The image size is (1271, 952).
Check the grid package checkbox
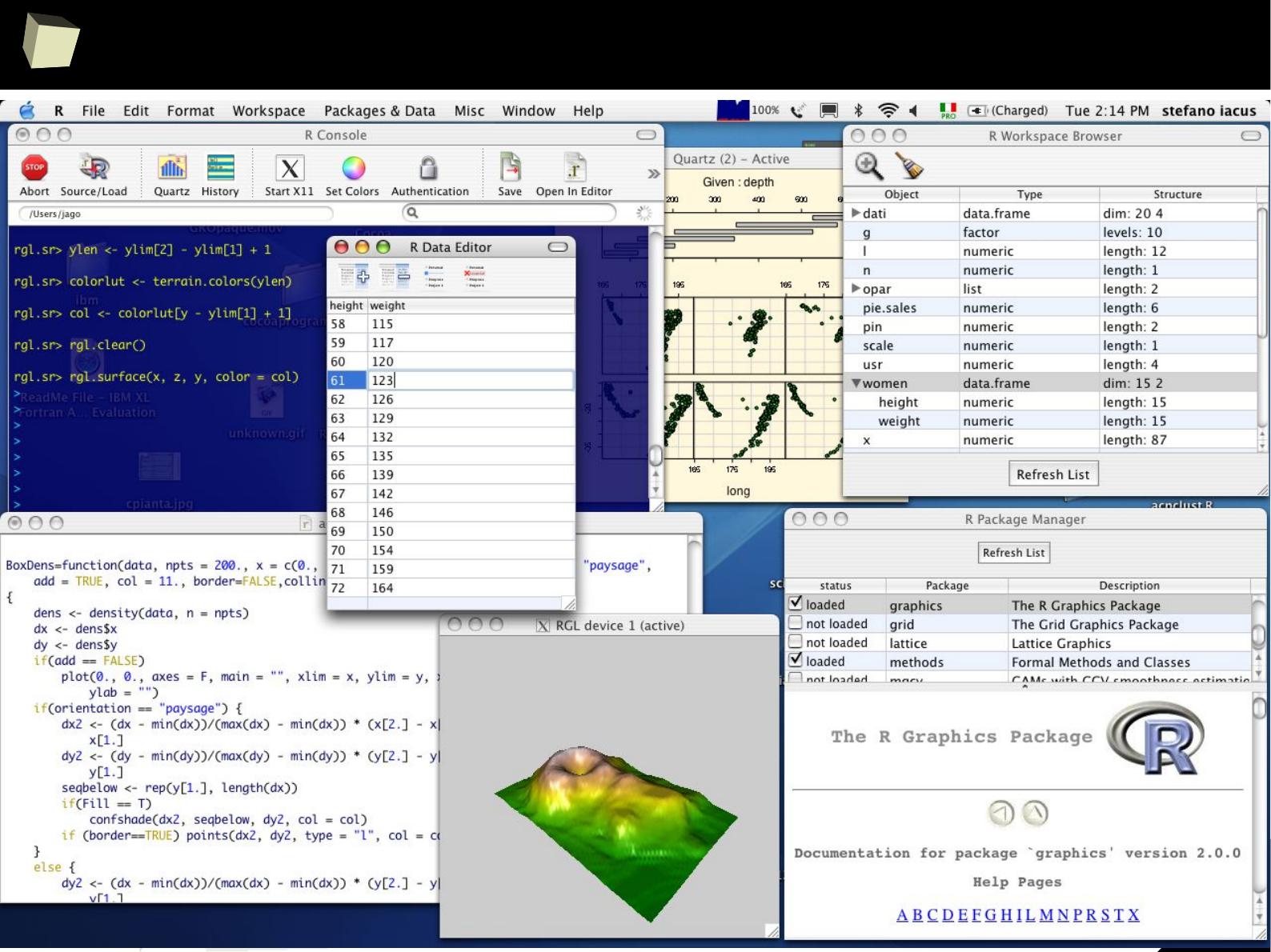tap(796, 622)
